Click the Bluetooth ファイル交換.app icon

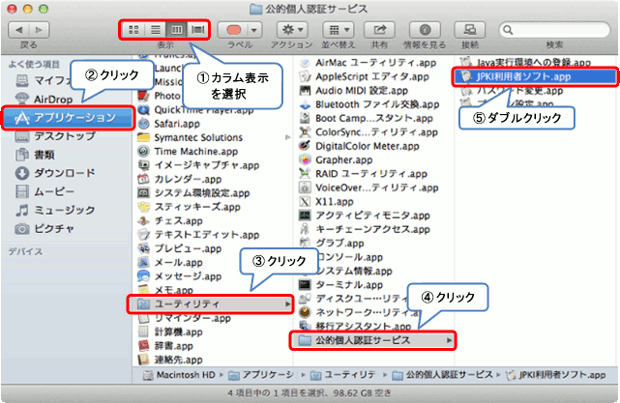click(x=305, y=104)
